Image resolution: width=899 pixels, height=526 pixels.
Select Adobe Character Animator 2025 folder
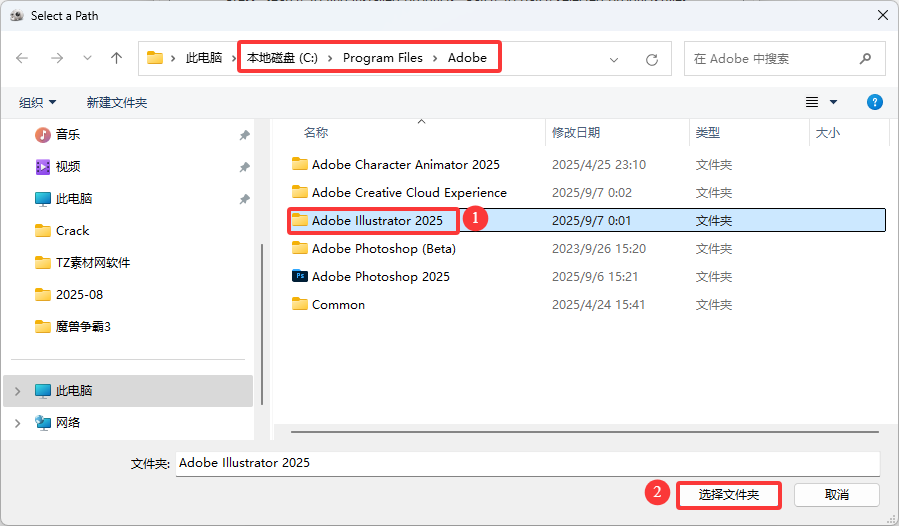point(405,165)
